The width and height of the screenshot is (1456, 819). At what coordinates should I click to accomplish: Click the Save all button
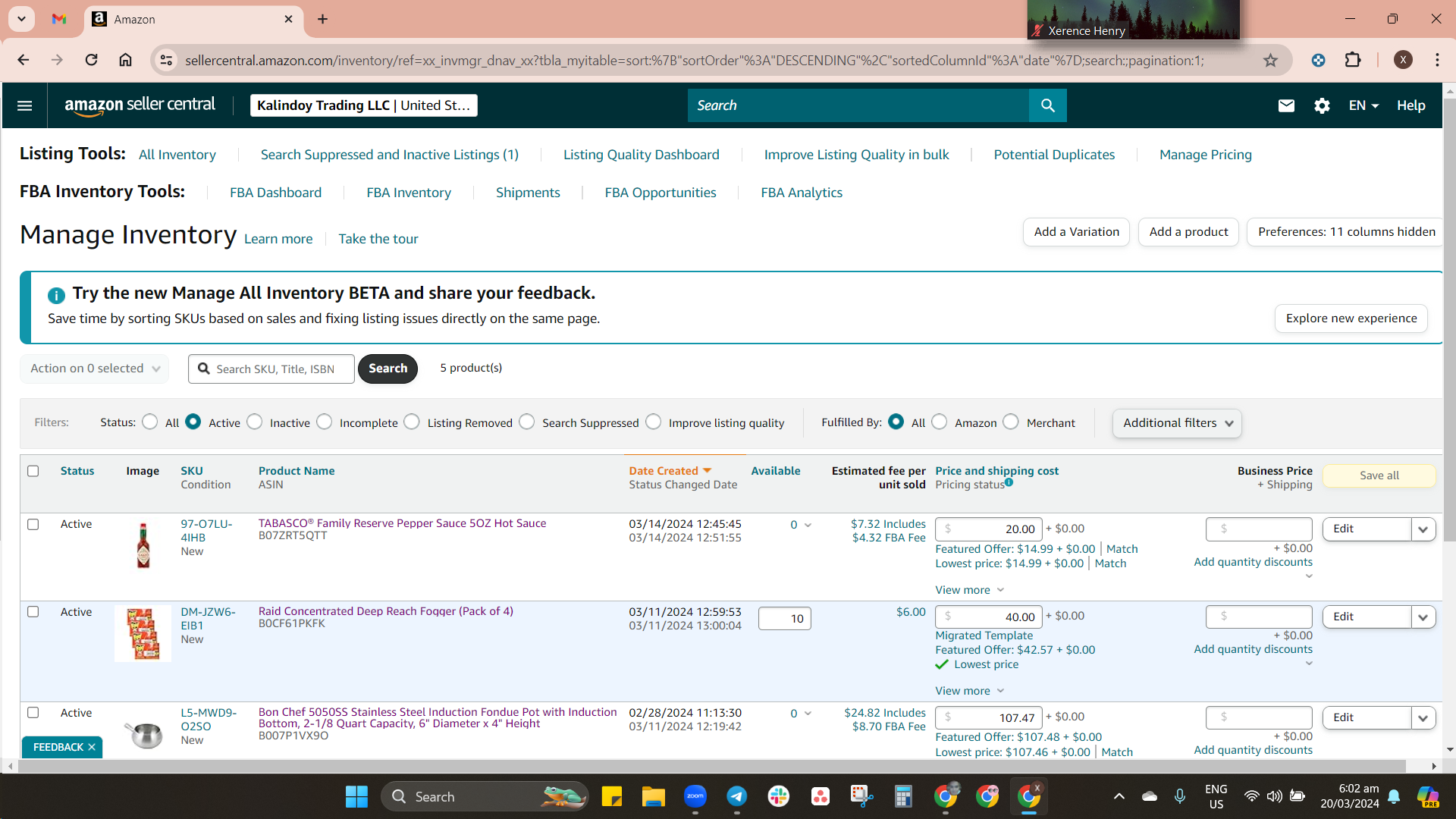click(1379, 475)
